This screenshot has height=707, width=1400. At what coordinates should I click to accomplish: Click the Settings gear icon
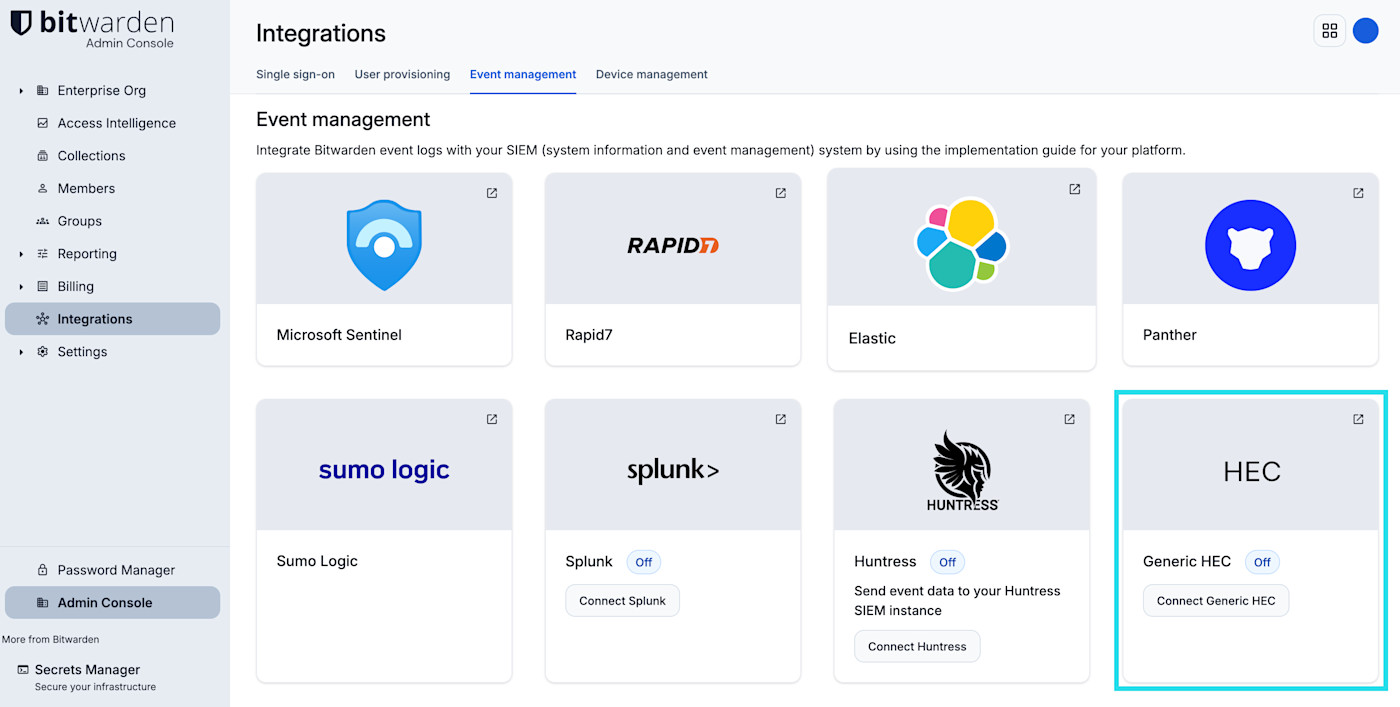[42, 352]
